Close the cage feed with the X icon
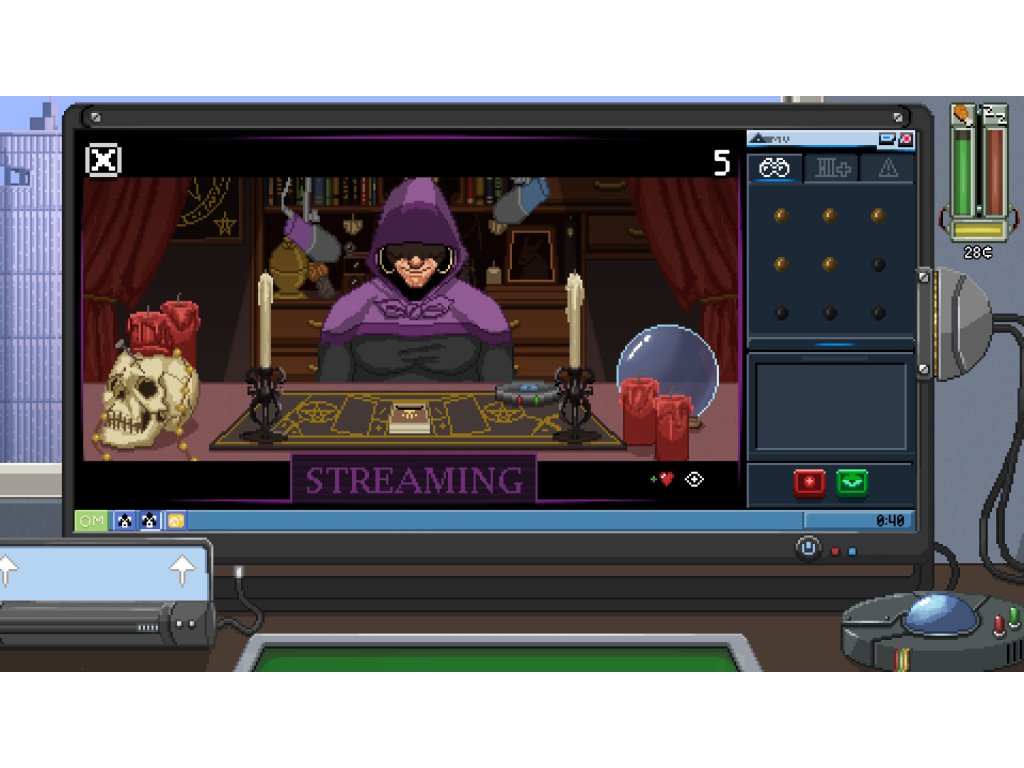This screenshot has height=768, width=1024. [103, 160]
